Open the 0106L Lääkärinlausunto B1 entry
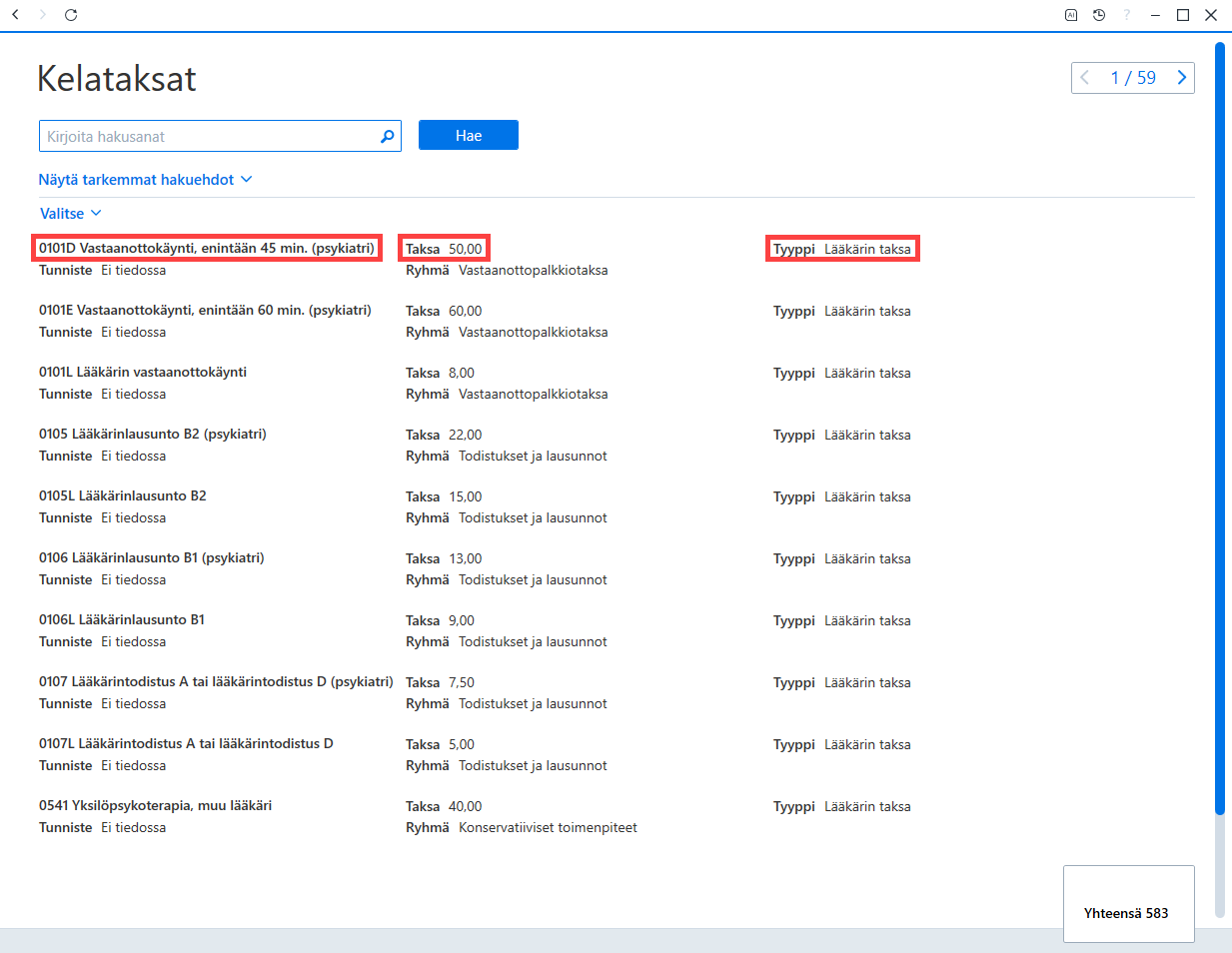Image resolution: width=1232 pixels, height=953 pixels. point(122,620)
